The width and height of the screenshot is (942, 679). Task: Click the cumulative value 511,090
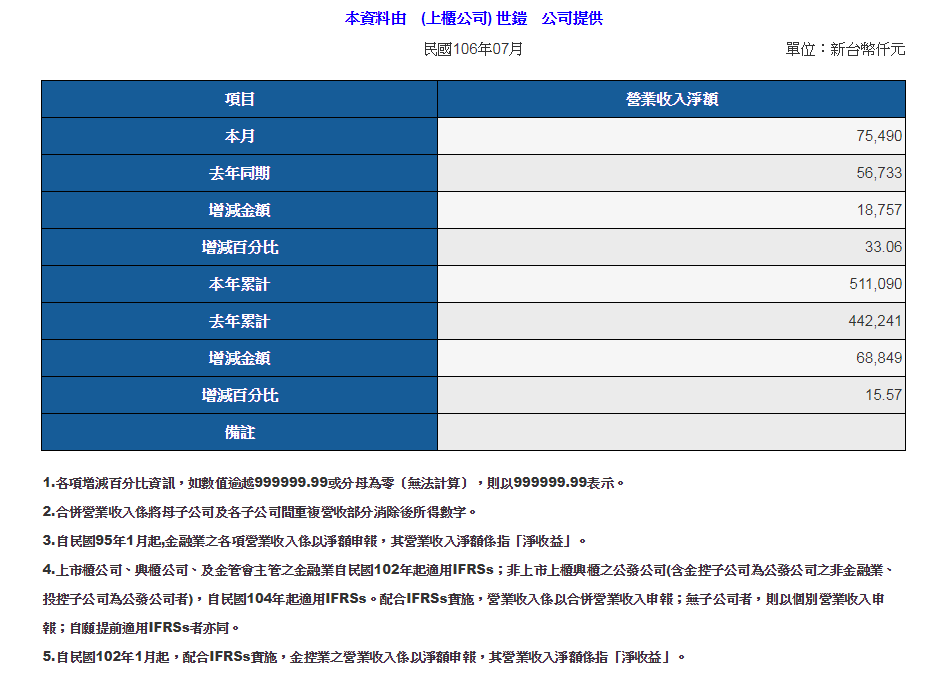click(875, 284)
